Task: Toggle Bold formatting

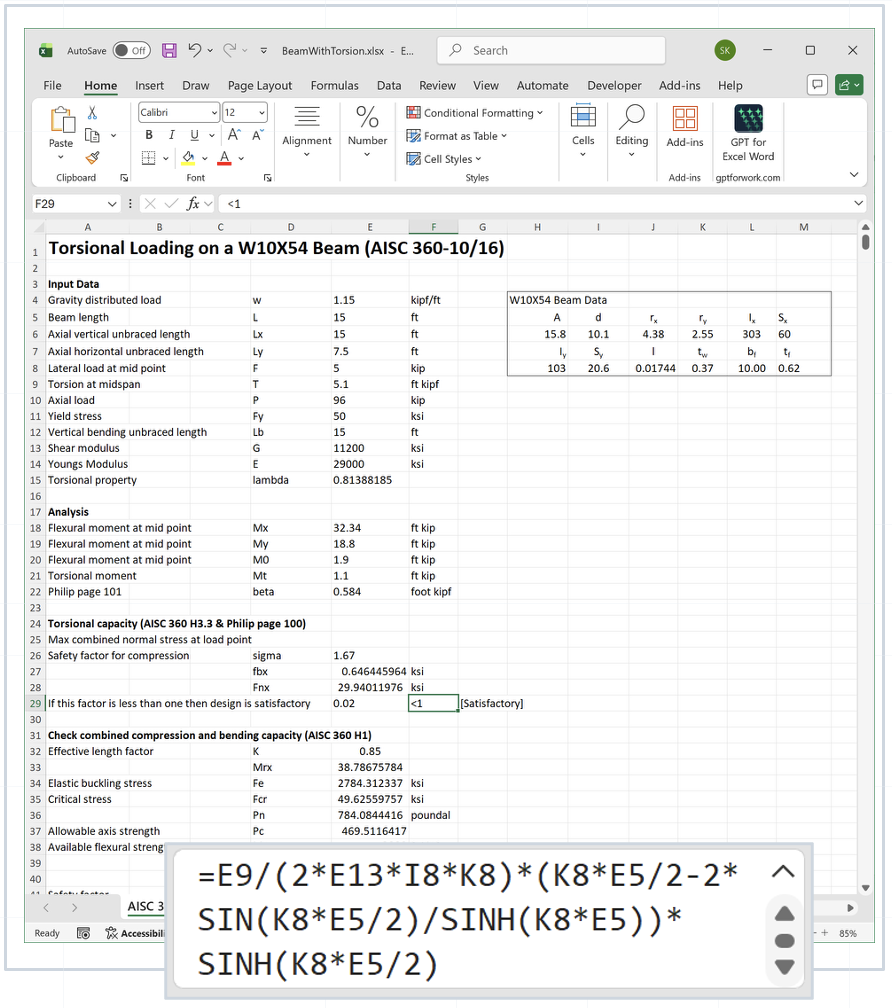Action: pyautogui.click(x=149, y=135)
